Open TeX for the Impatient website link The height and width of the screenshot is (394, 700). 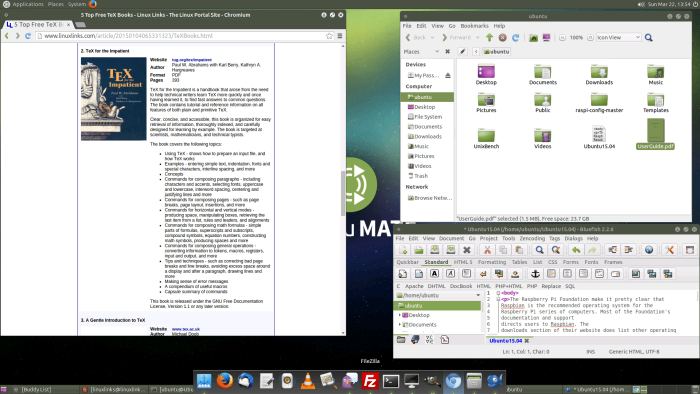192,60
